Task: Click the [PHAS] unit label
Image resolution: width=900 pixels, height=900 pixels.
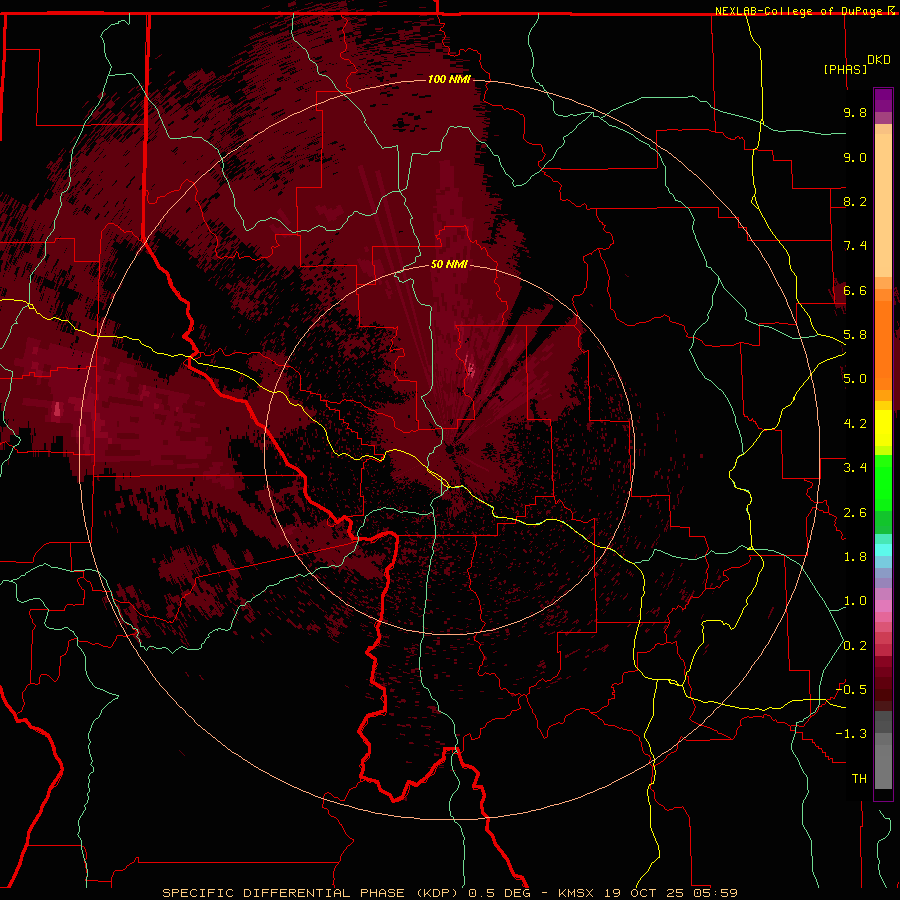Action: pos(845,69)
